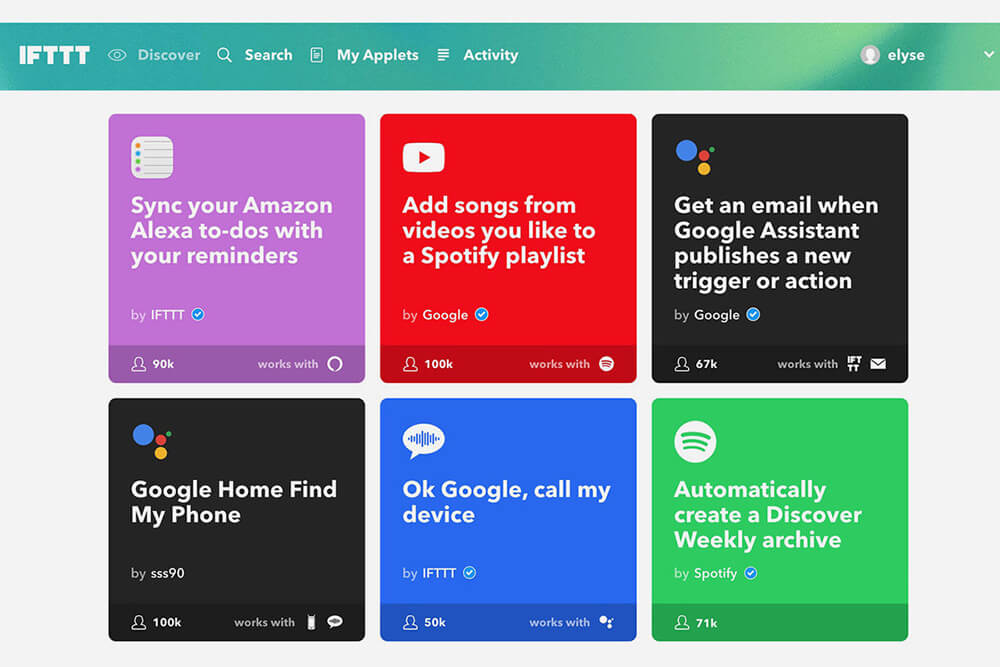The height and width of the screenshot is (667, 1000).
Task: Open Discover via the eye icon
Action: tap(117, 55)
